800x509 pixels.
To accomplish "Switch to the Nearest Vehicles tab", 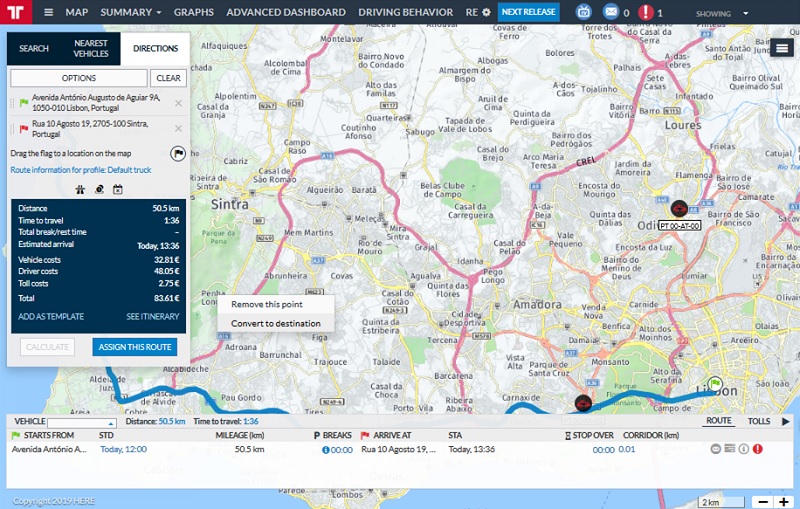I will tap(91, 48).
